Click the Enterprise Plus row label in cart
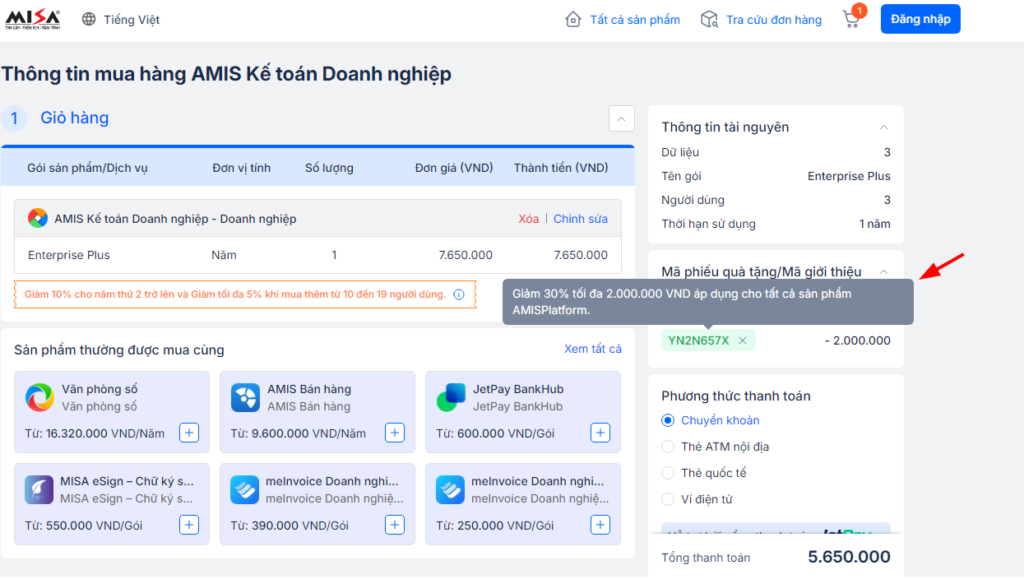The height and width of the screenshot is (579, 1024). pos(69,255)
